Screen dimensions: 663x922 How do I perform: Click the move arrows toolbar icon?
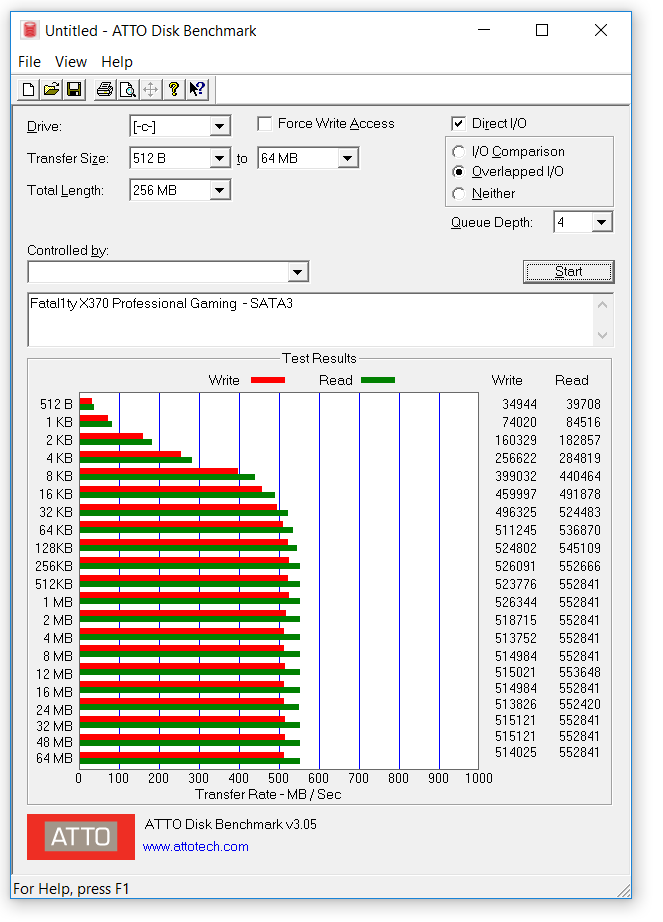[x=150, y=89]
